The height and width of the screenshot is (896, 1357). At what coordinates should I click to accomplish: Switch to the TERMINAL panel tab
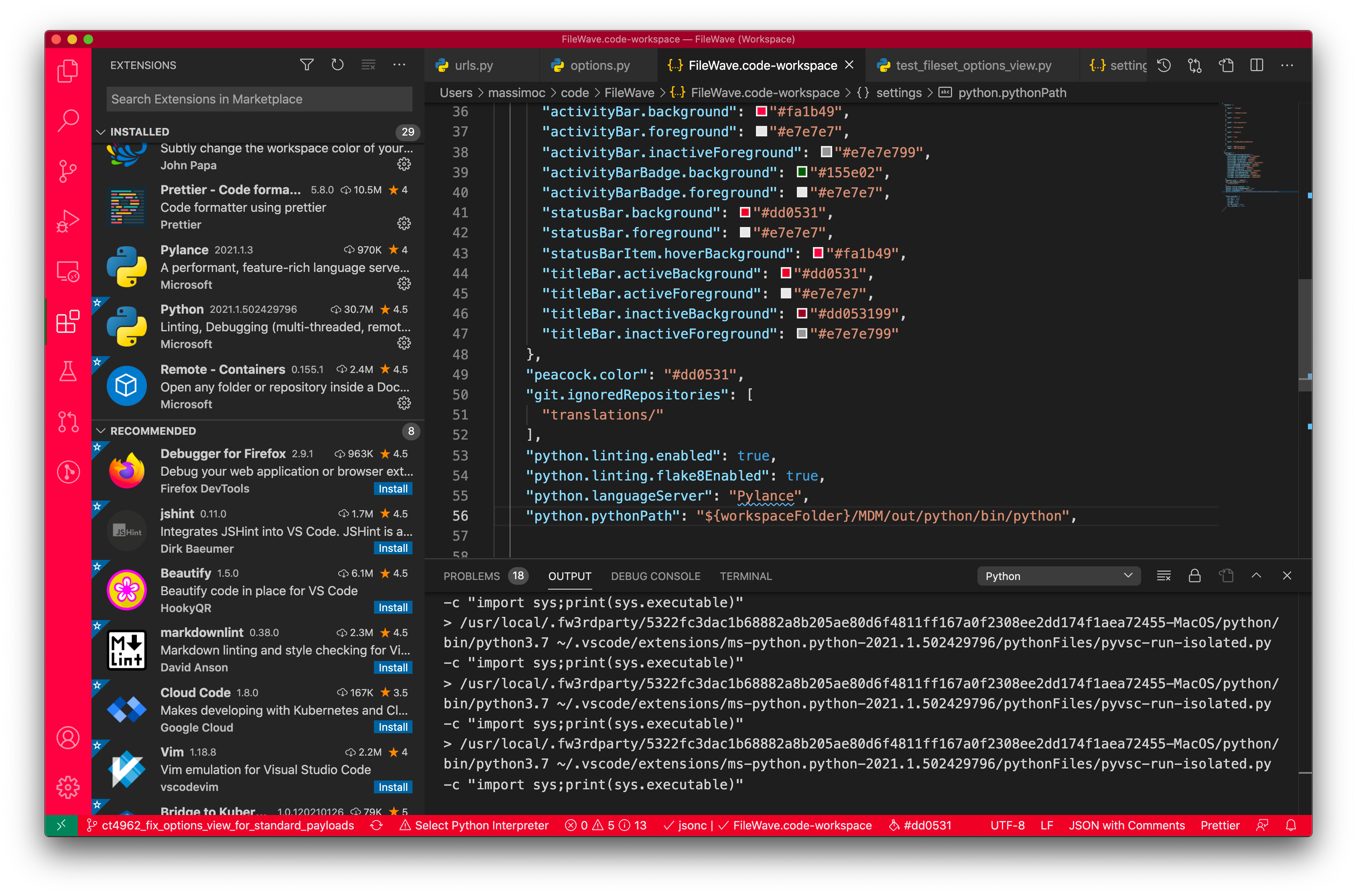746,576
